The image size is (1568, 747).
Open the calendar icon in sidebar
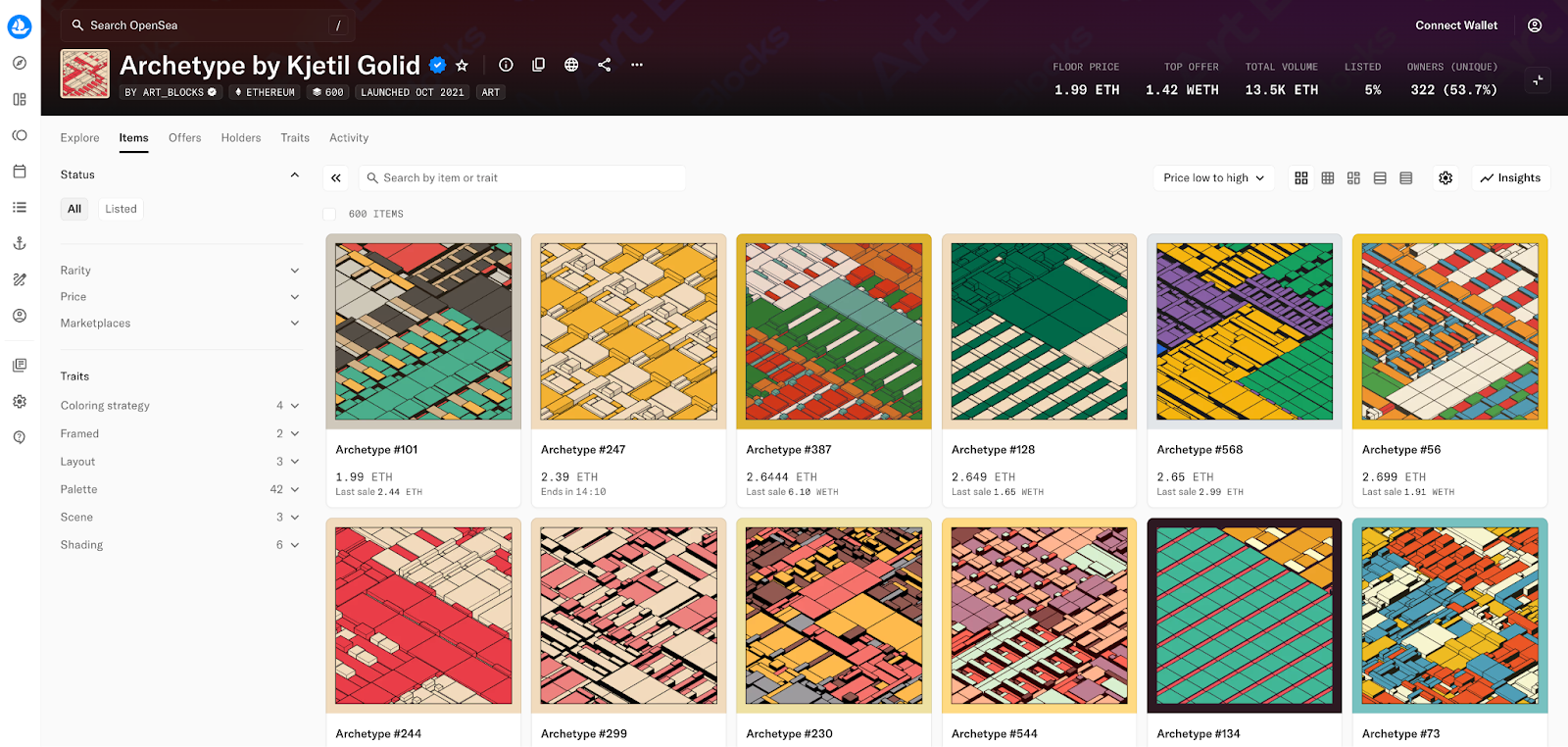tap(20, 171)
